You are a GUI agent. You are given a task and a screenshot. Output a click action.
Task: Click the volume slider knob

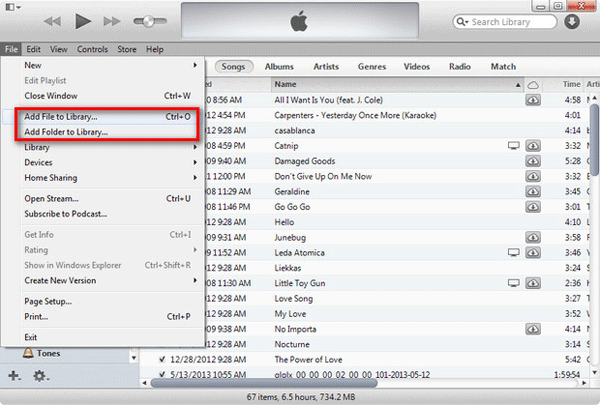click(x=148, y=21)
